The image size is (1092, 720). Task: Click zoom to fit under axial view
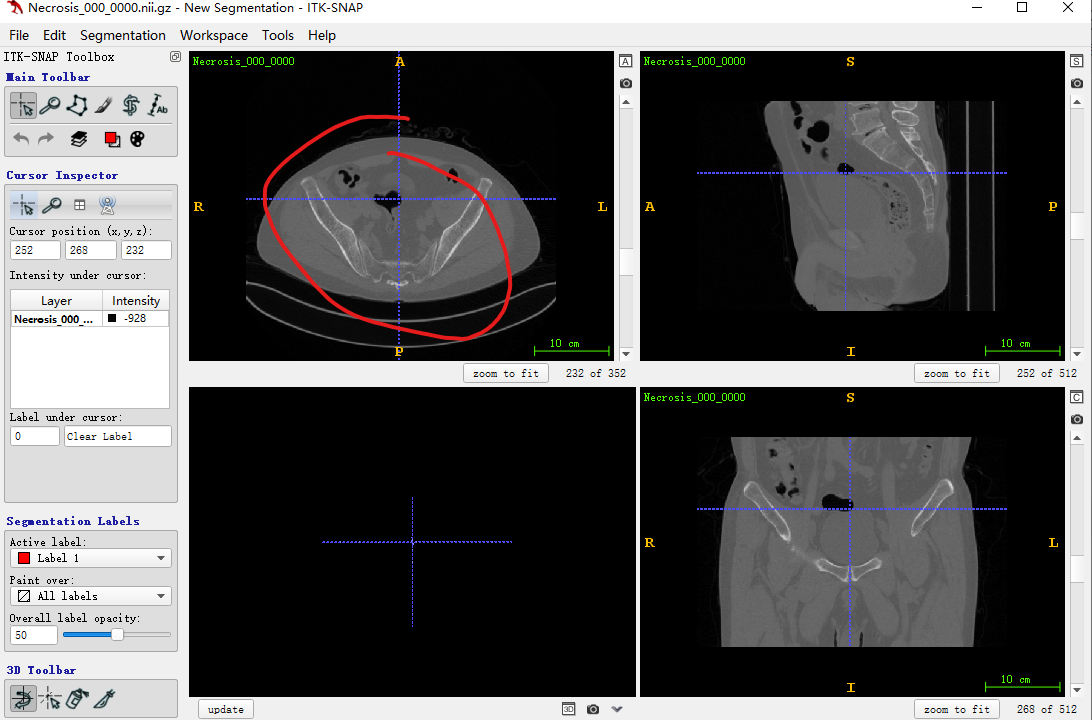[x=506, y=373]
